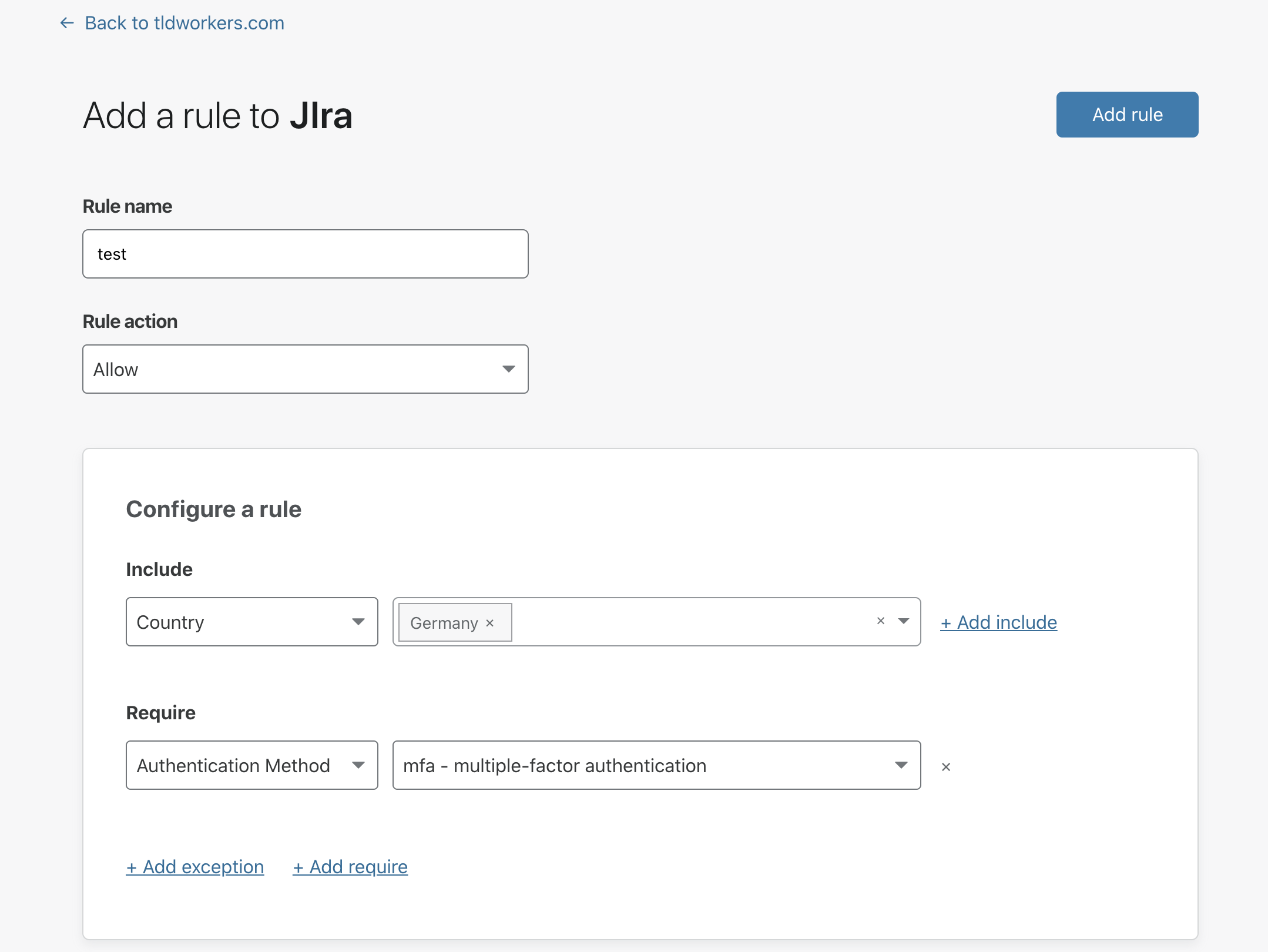This screenshot has height=952, width=1268.
Task: Open the Country selector dropdown
Action: pos(251,622)
